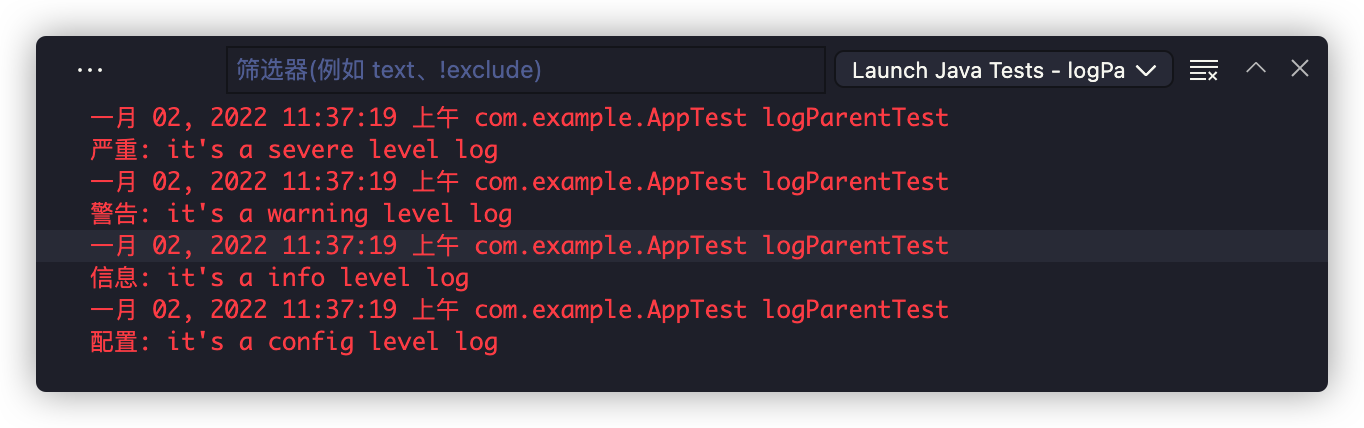Click the 严重 level label
Viewport: 1364px width, 428px height.
[111, 150]
